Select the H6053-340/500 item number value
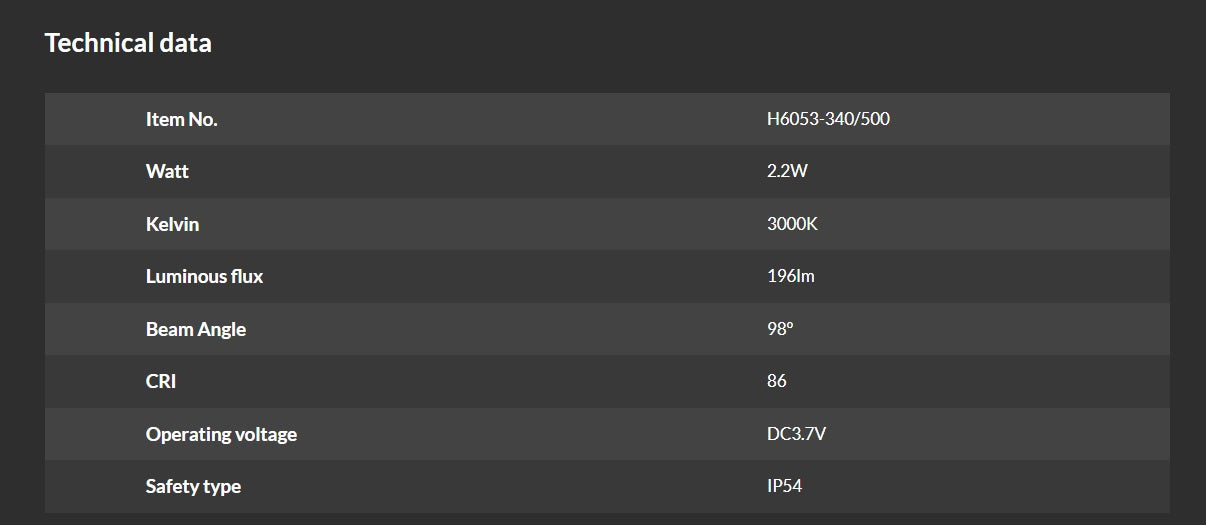1206x525 pixels. (x=828, y=119)
